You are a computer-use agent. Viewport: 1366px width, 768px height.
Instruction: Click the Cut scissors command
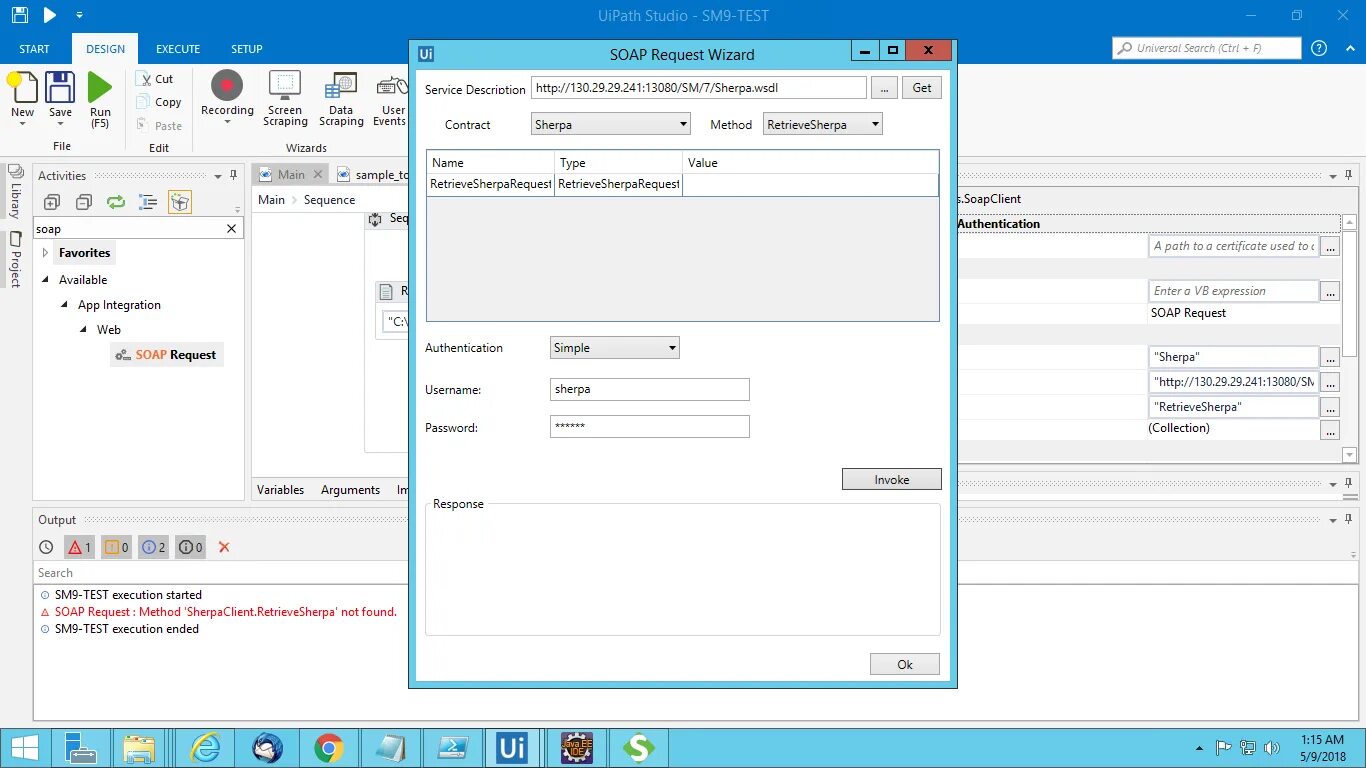coord(156,79)
